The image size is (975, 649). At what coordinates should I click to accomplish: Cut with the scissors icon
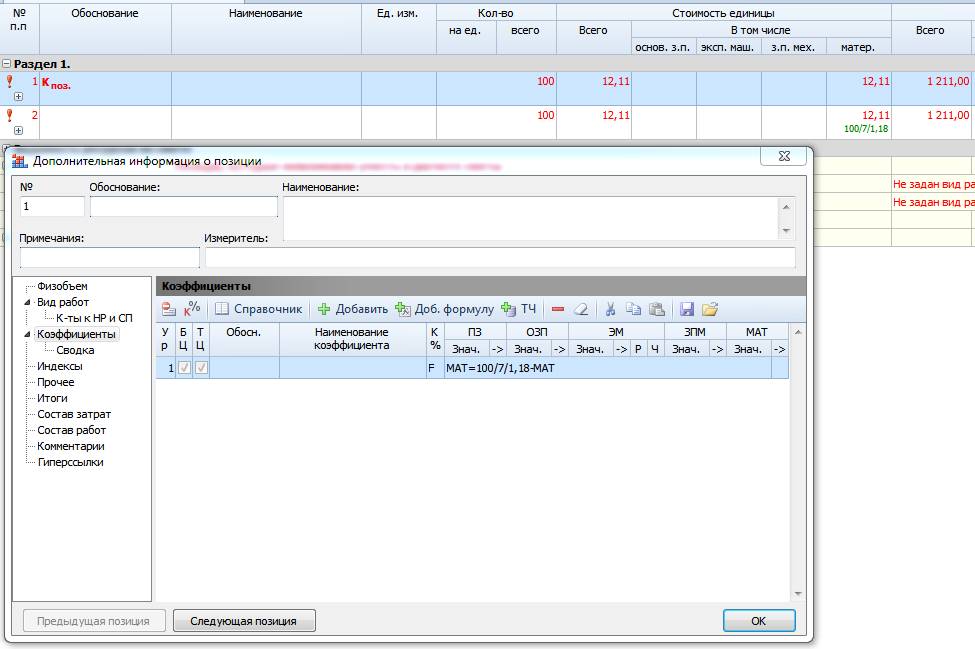click(x=611, y=309)
